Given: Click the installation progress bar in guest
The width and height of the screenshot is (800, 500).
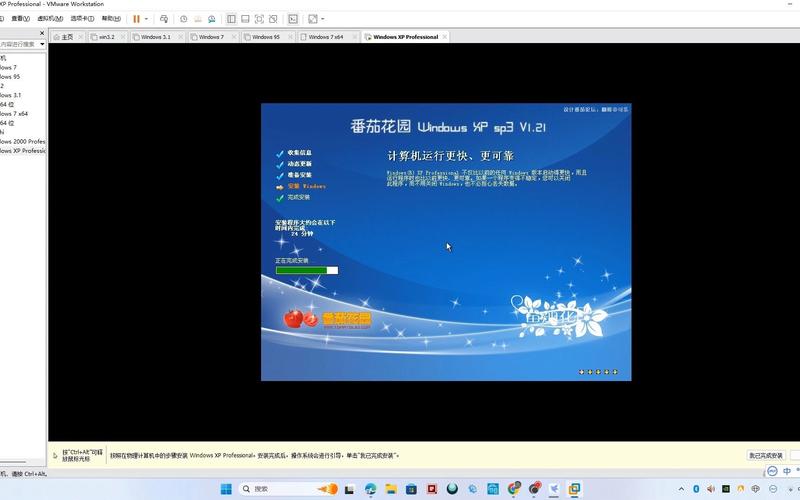Looking at the screenshot, I should (307, 270).
